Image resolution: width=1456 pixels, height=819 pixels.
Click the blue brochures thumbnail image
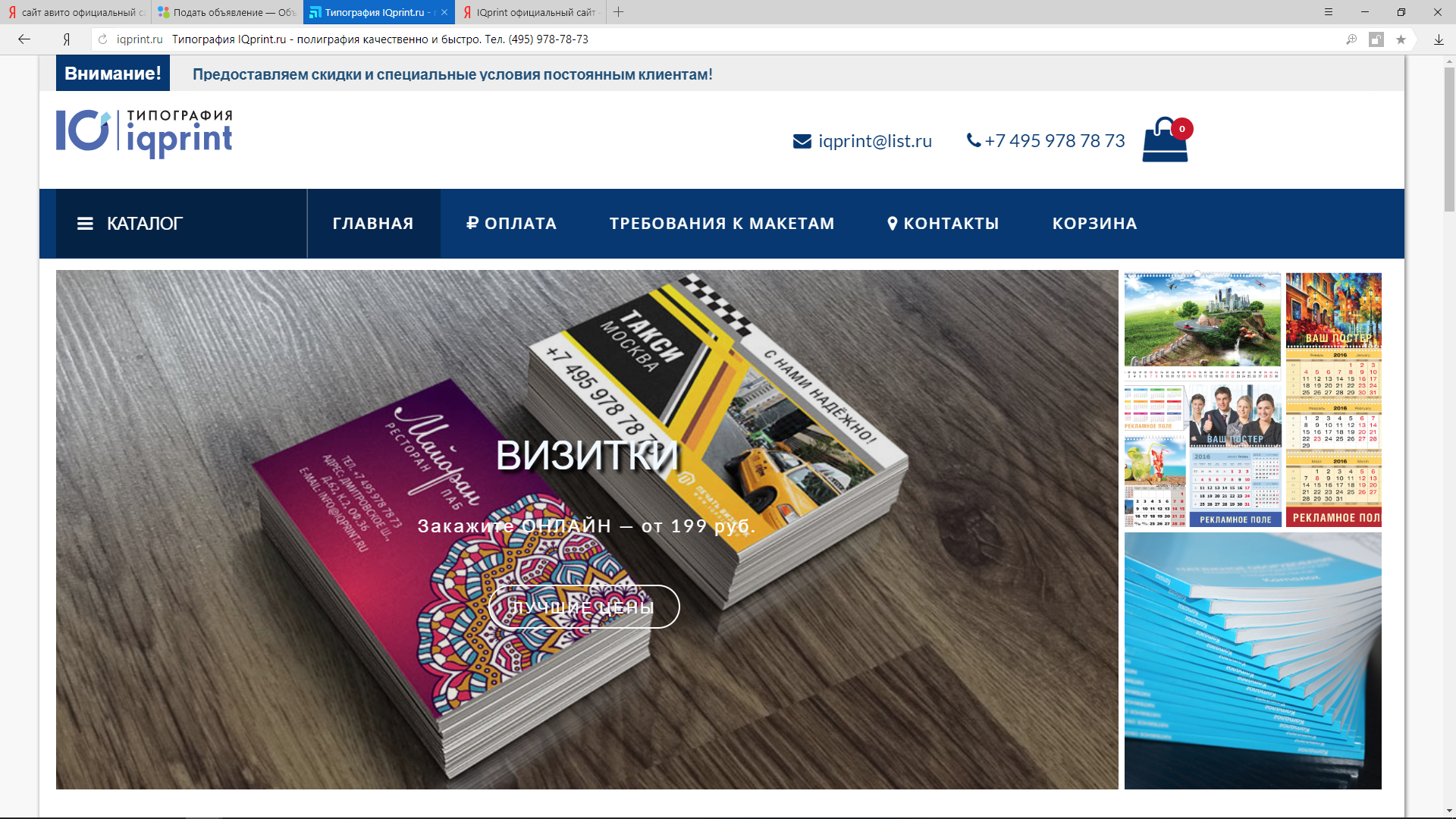tap(1252, 661)
